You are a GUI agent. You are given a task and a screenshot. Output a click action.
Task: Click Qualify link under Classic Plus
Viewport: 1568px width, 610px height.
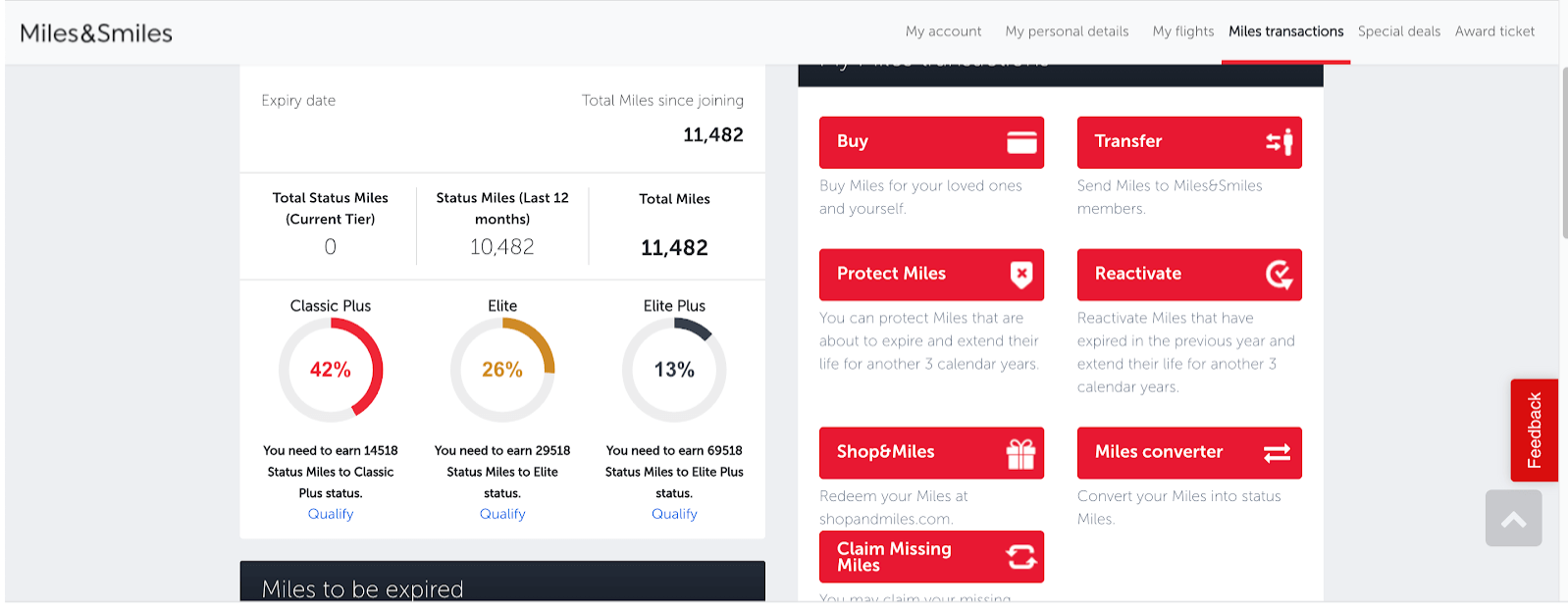pyautogui.click(x=331, y=514)
